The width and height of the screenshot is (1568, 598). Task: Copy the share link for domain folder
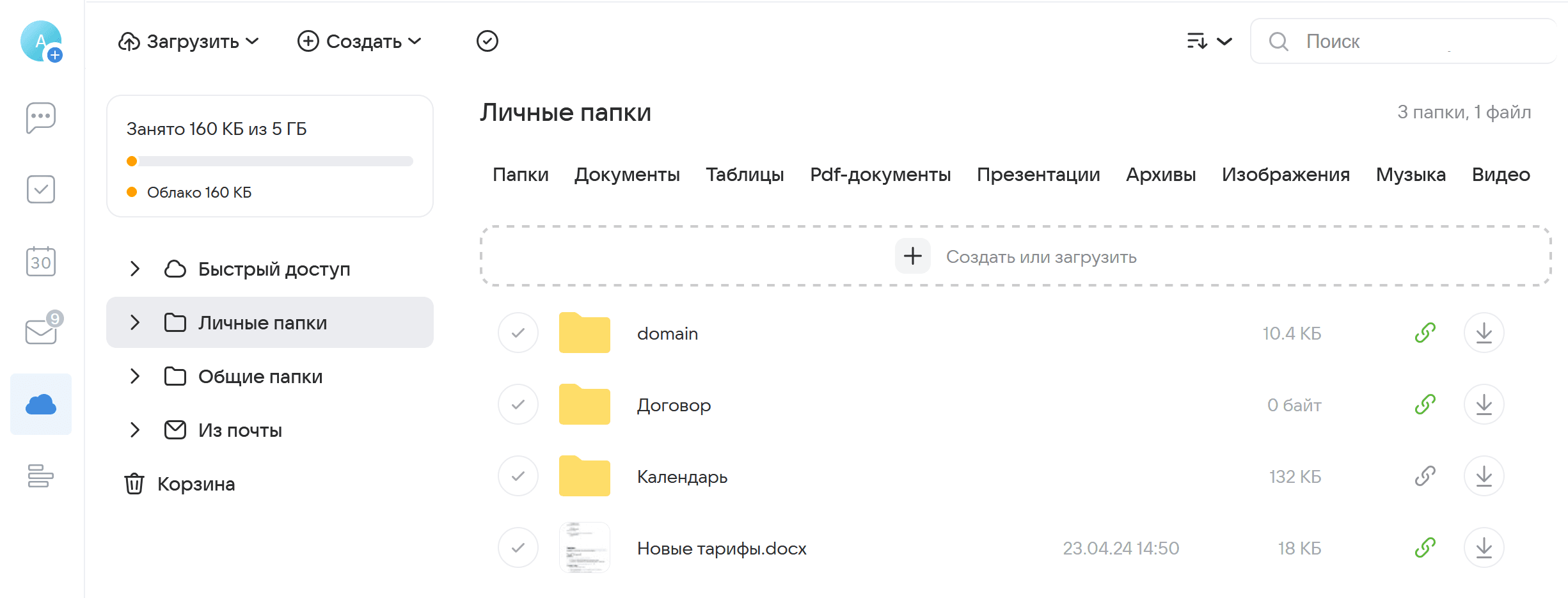1425,333
